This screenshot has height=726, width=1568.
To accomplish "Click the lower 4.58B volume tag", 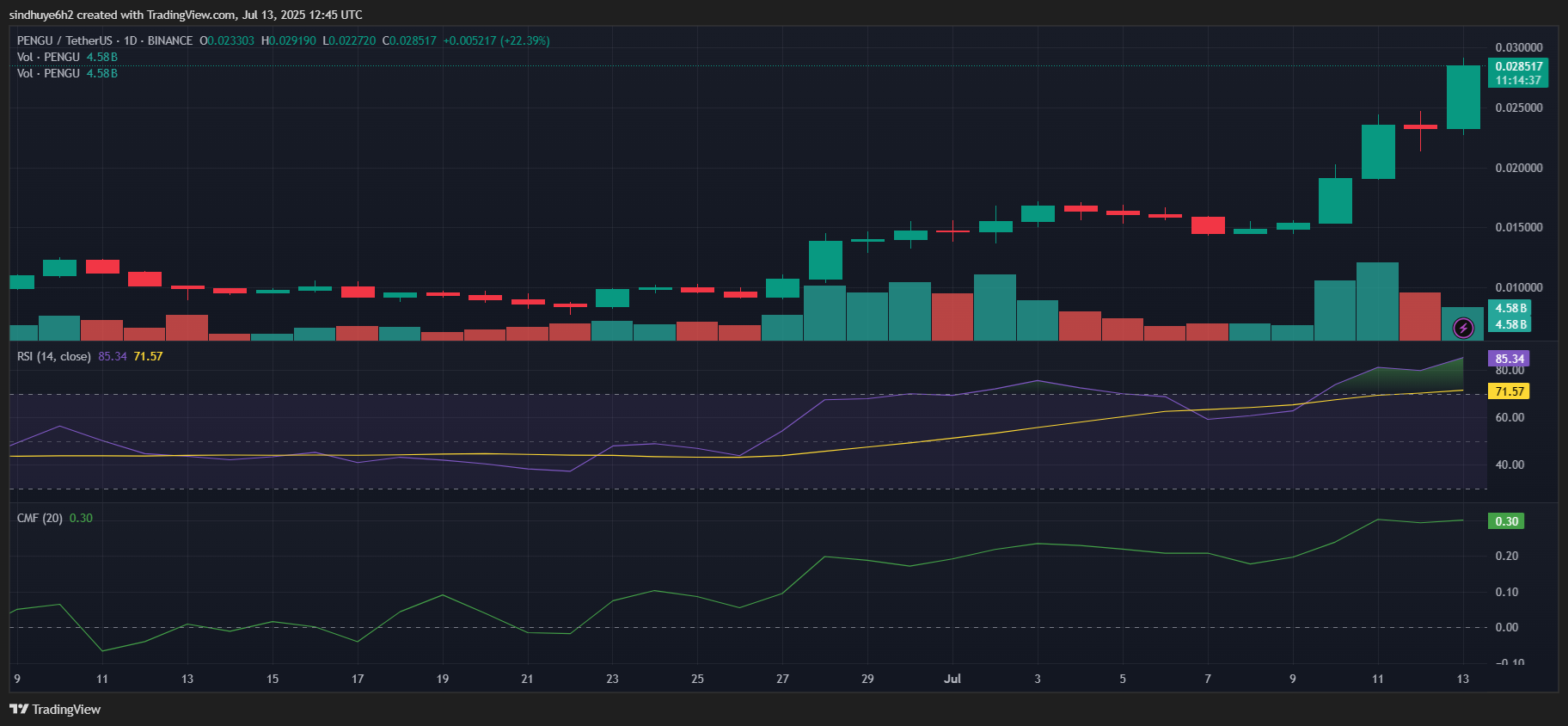I will pos(1510,324).
